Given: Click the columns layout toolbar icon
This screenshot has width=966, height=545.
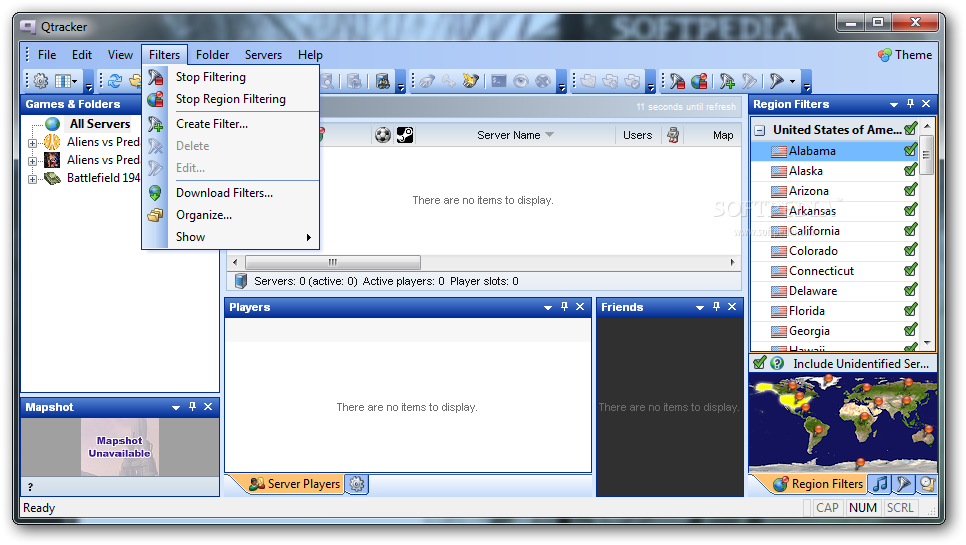Looking at the screenshot, I should pyautogui.click(x=65, y=81).
